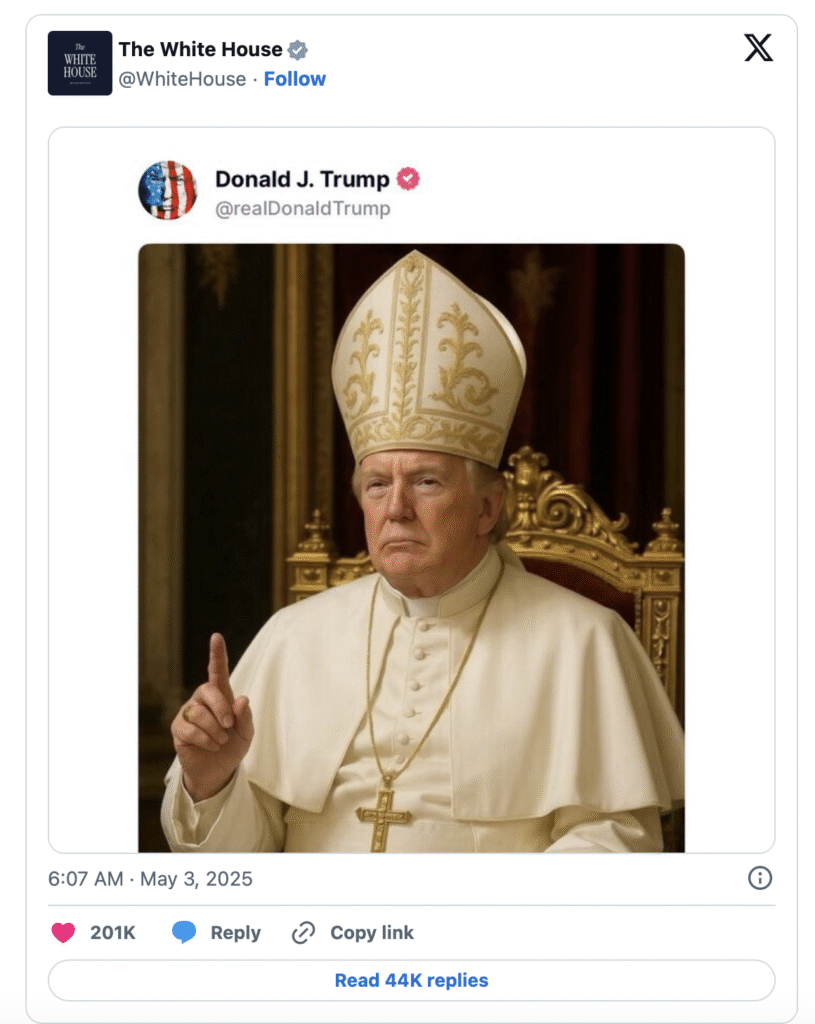The width and height of the screenshot is (815, 1024).
Task: Click the "Copy link" text
Action: tap(372, 933)
